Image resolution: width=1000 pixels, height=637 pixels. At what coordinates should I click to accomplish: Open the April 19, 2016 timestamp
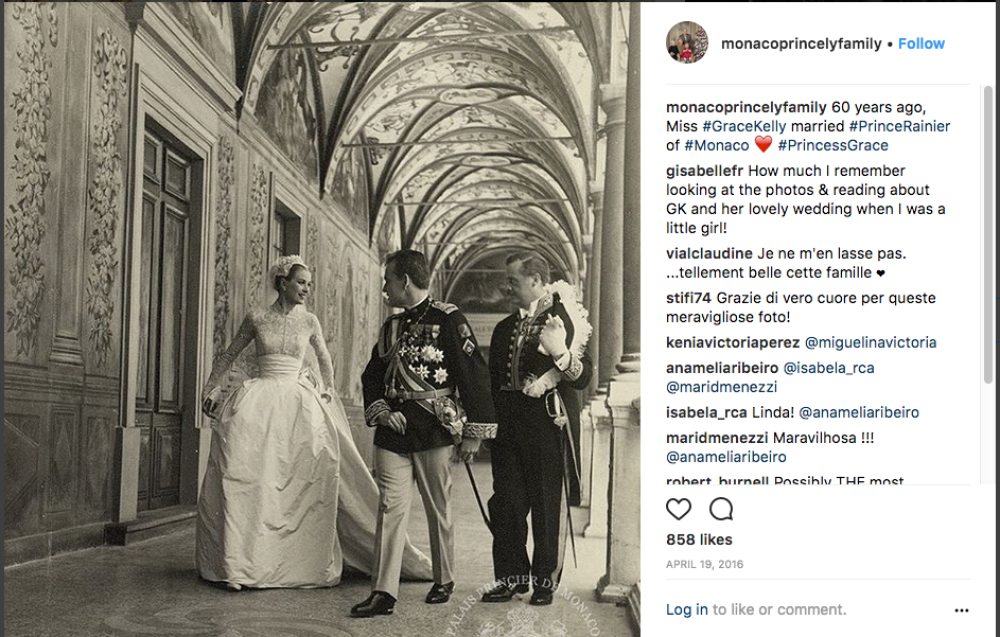tap(704, 564)
